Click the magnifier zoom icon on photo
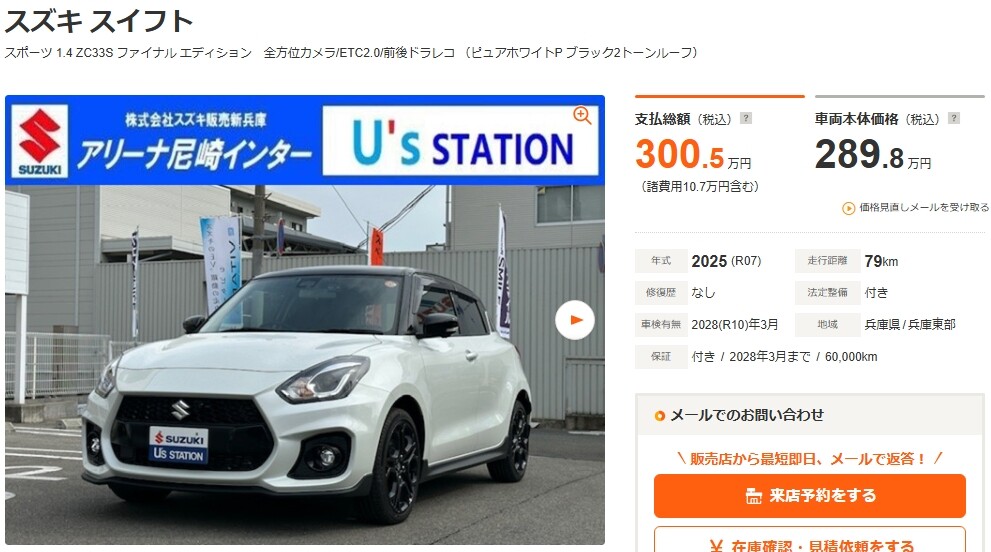This screenshot has width=991, height=552. point(581,115)
